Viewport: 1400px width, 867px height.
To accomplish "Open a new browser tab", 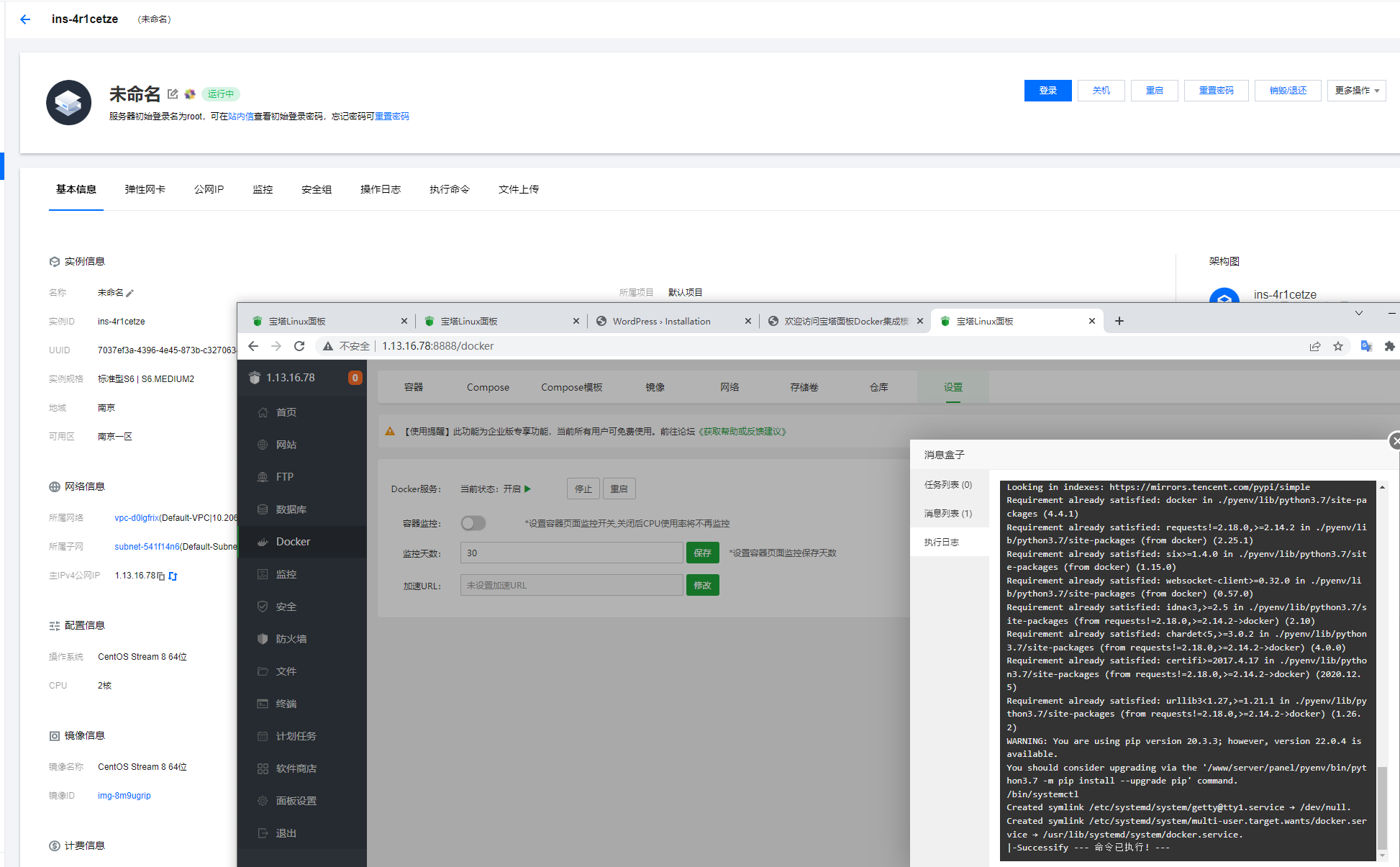I will click(x=1119, y=321).
